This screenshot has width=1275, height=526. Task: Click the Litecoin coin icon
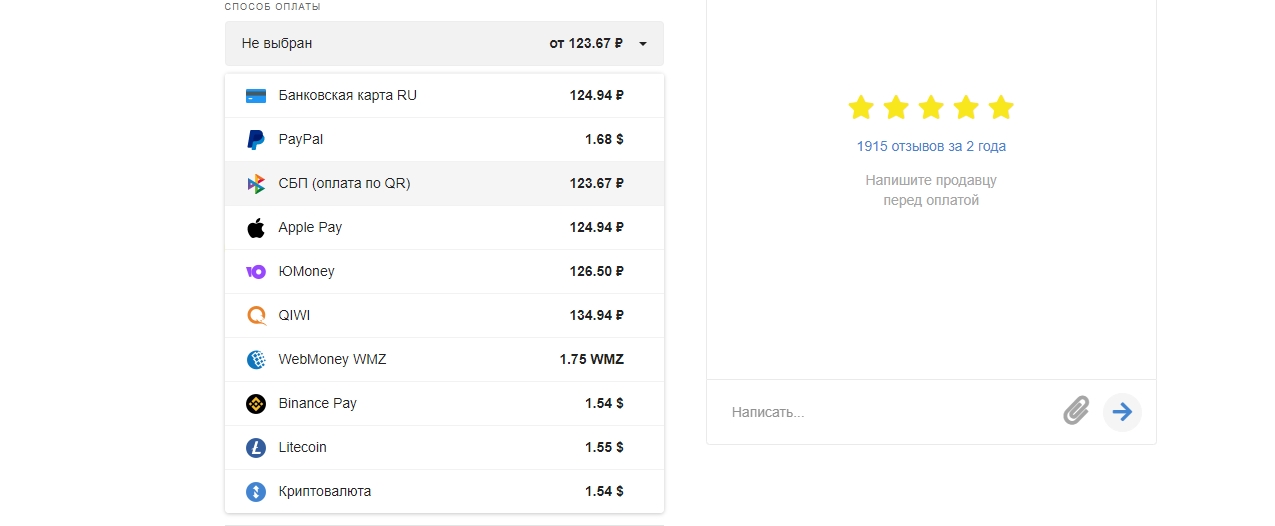256,448
